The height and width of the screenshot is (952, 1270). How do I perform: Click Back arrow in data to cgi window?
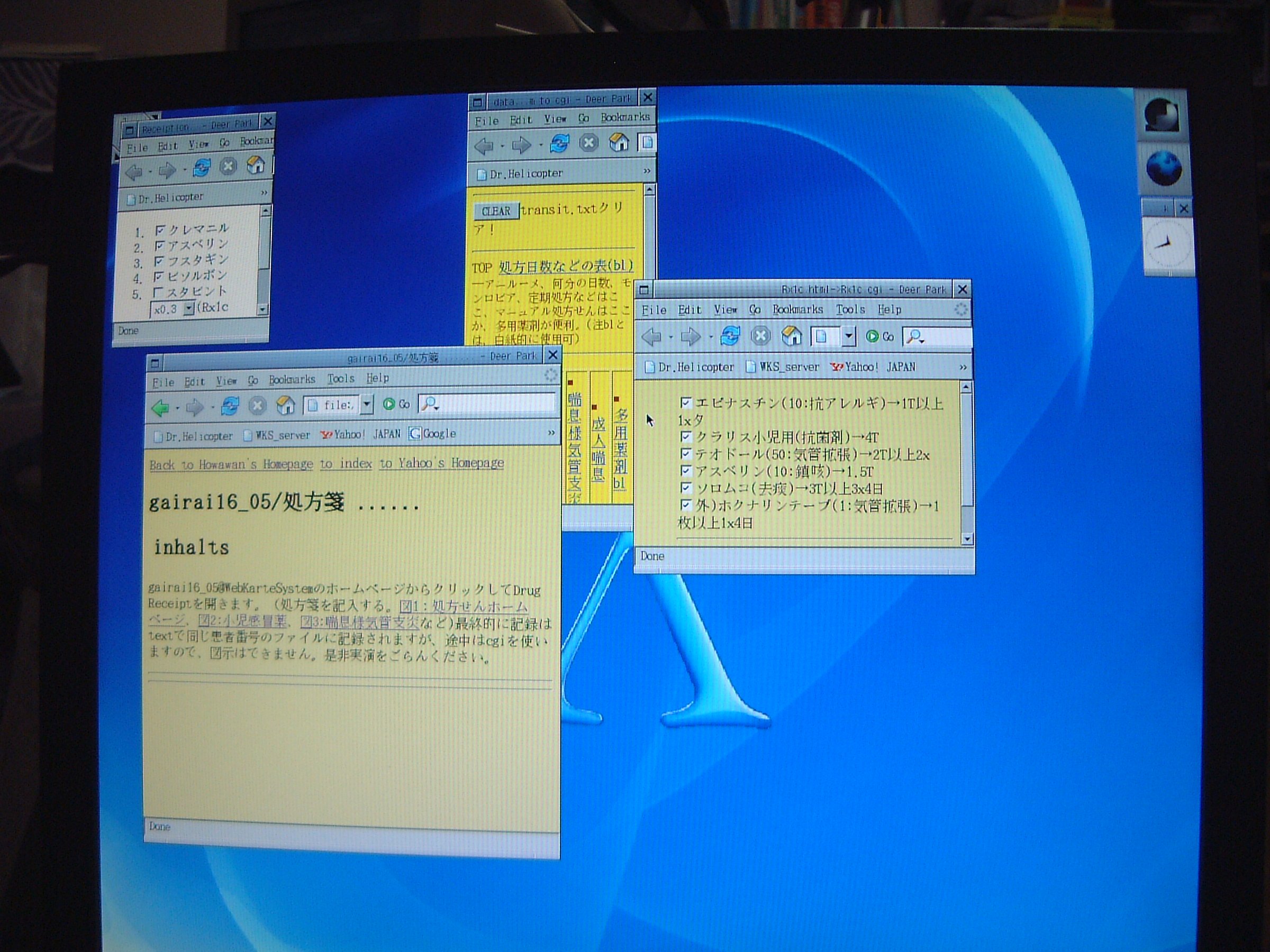click(x=484, y=146)
